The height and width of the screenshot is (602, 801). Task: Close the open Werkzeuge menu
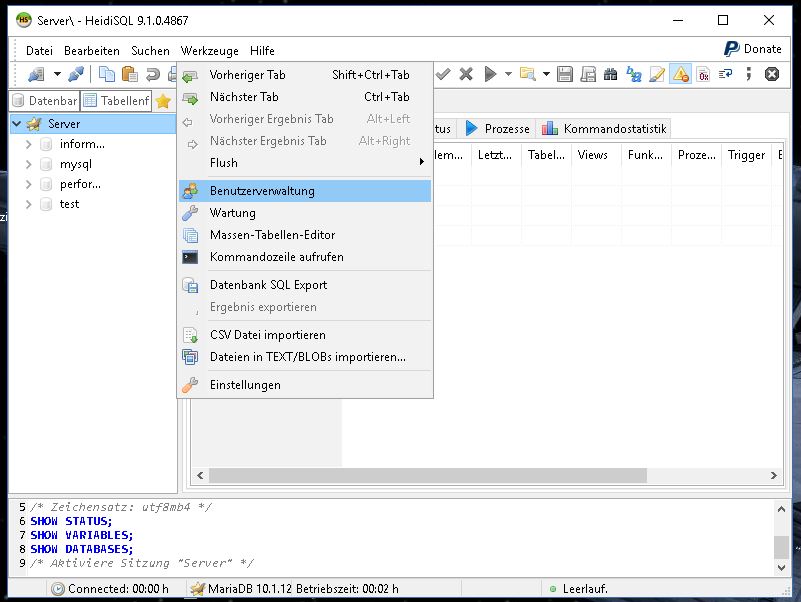(209, 51)
